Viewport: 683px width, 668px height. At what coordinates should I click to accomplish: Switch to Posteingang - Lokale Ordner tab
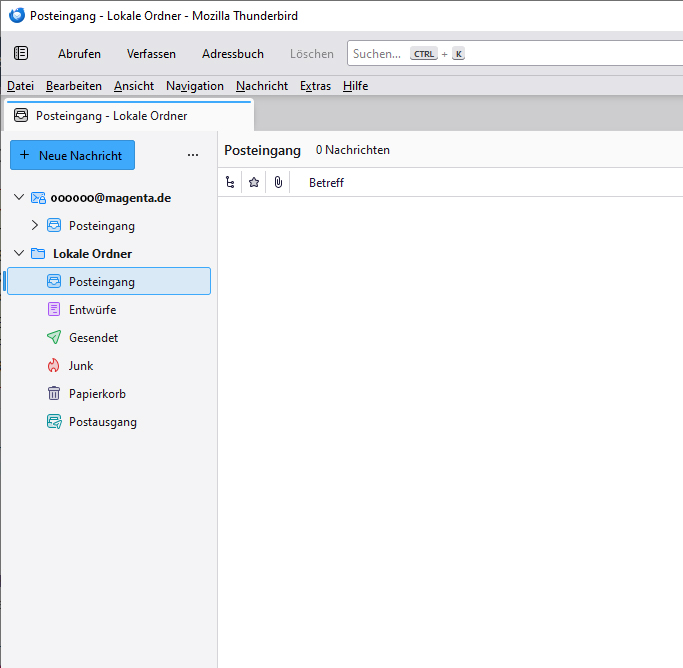pos(111,116)
